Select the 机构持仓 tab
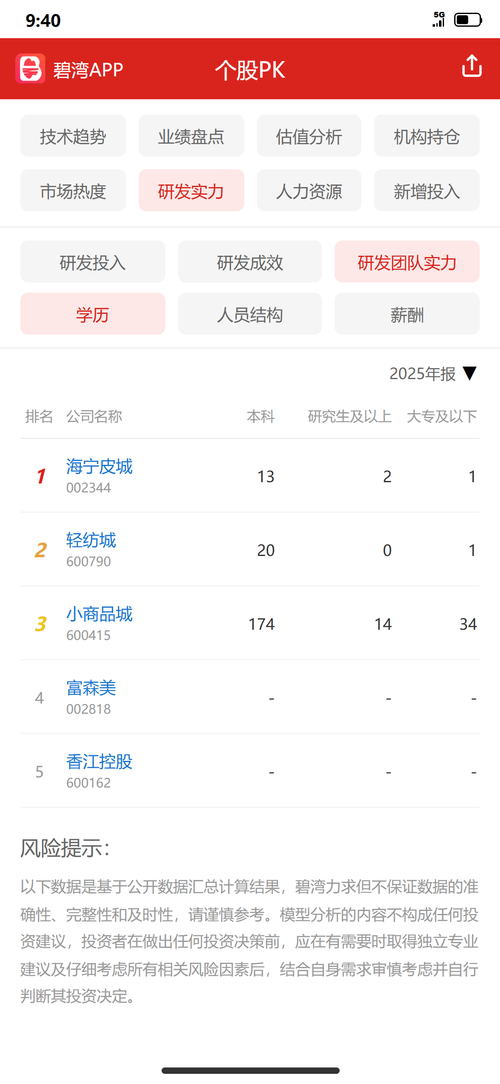This screenshot has height=1084, width=500. (x=427, y=136)
